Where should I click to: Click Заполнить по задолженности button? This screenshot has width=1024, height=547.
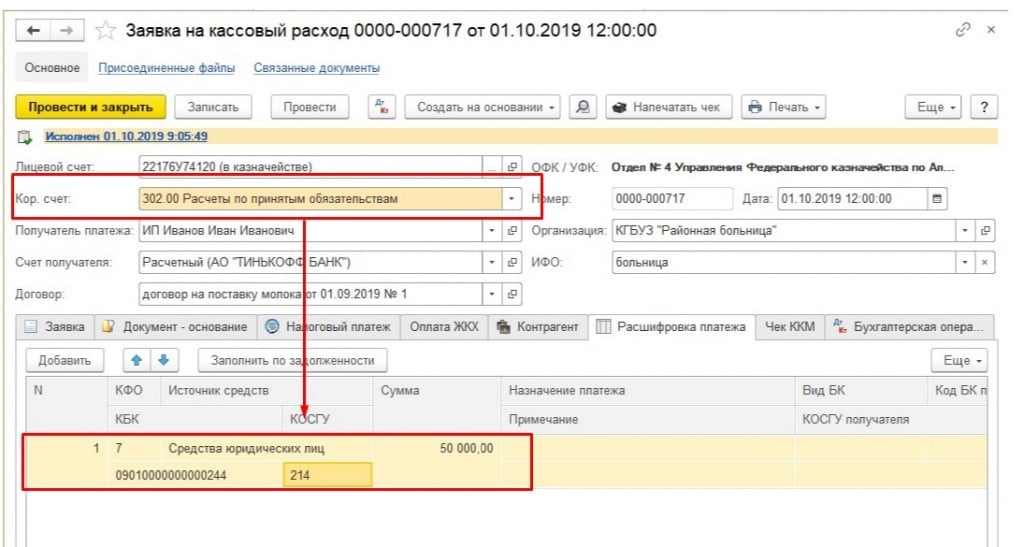point(292,360)
